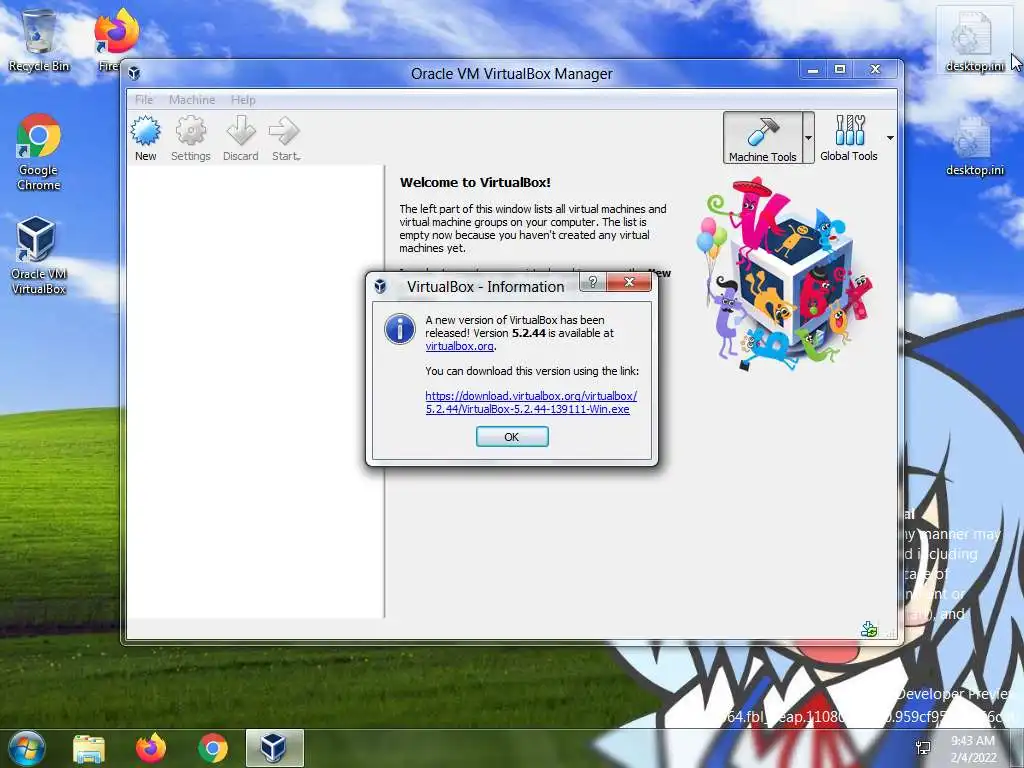
Task: Open the Help menu
Action: 243,100
